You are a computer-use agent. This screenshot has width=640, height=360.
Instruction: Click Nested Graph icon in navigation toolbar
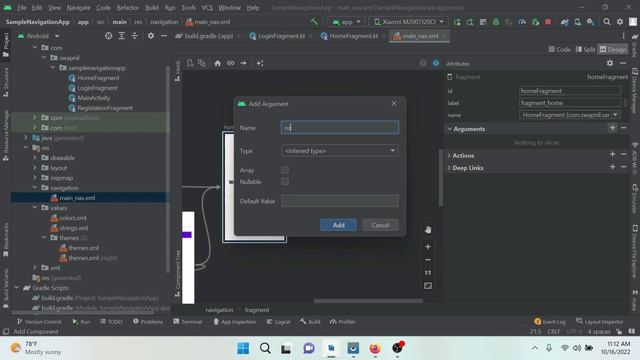[x=202, y=63]
